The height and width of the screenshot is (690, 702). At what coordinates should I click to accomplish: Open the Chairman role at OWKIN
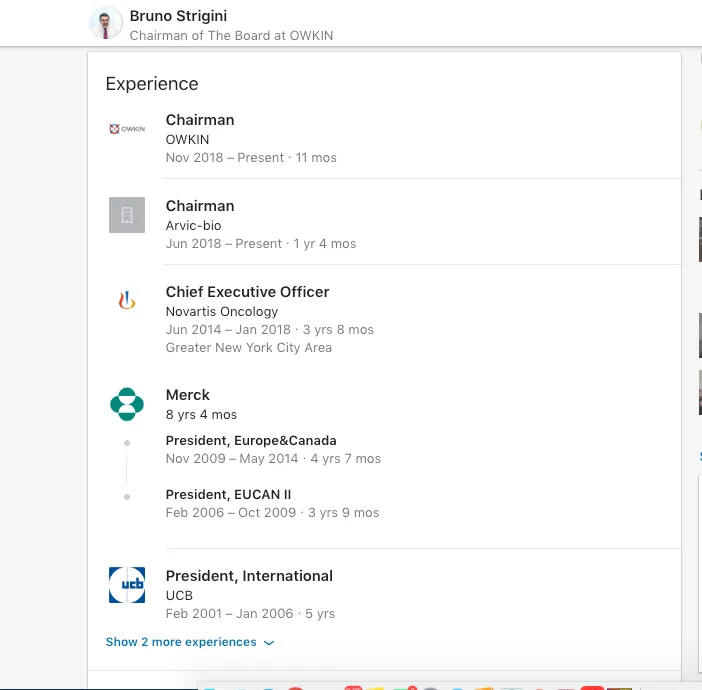click(x=200, y=120)
